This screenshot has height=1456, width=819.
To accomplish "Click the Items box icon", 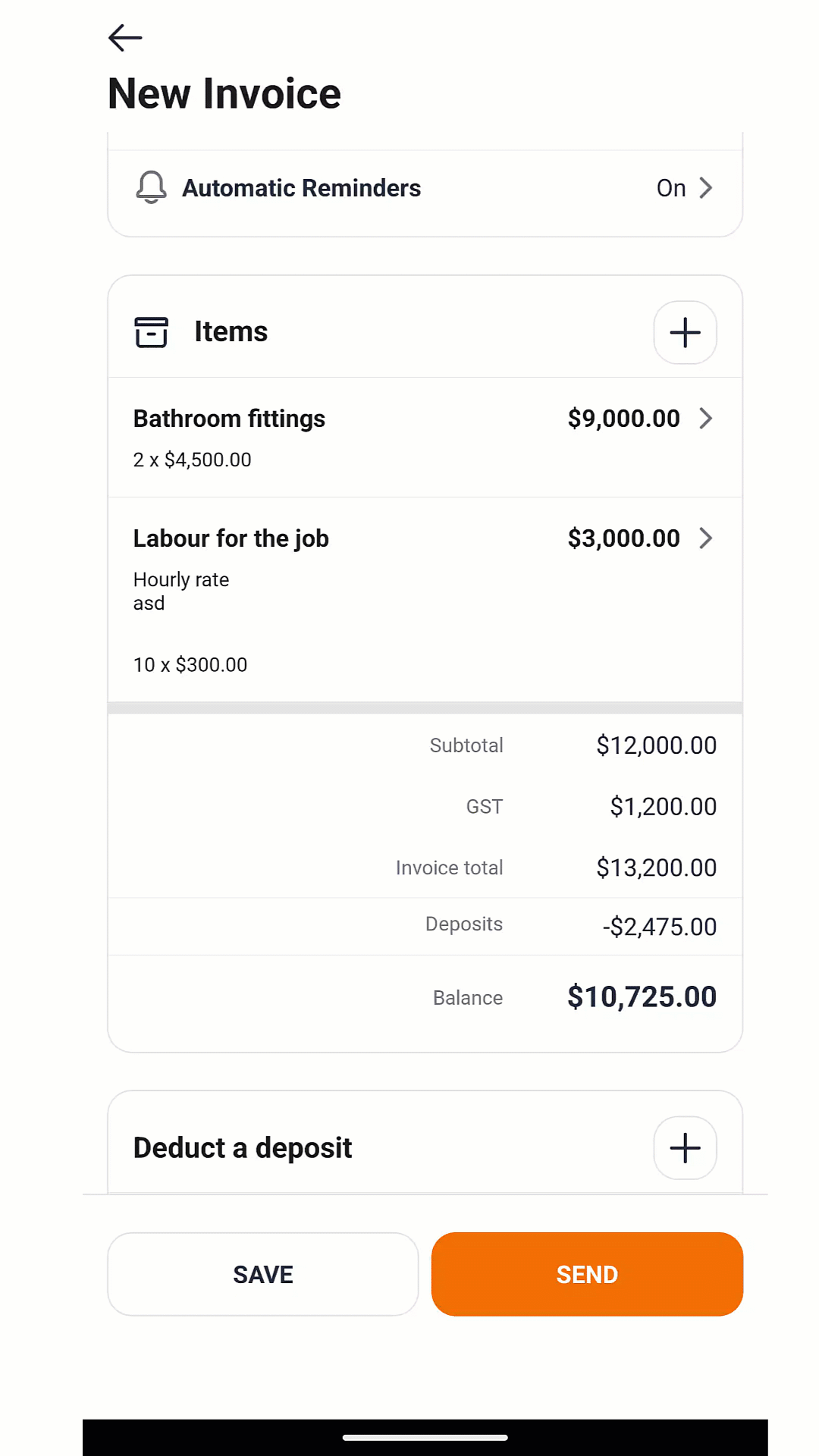I will 151,332.
